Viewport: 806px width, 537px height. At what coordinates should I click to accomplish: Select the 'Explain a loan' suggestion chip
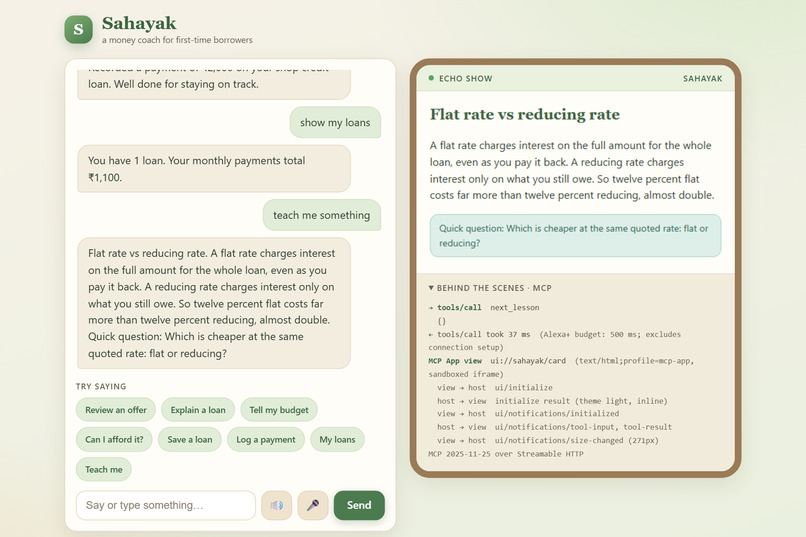198,410
